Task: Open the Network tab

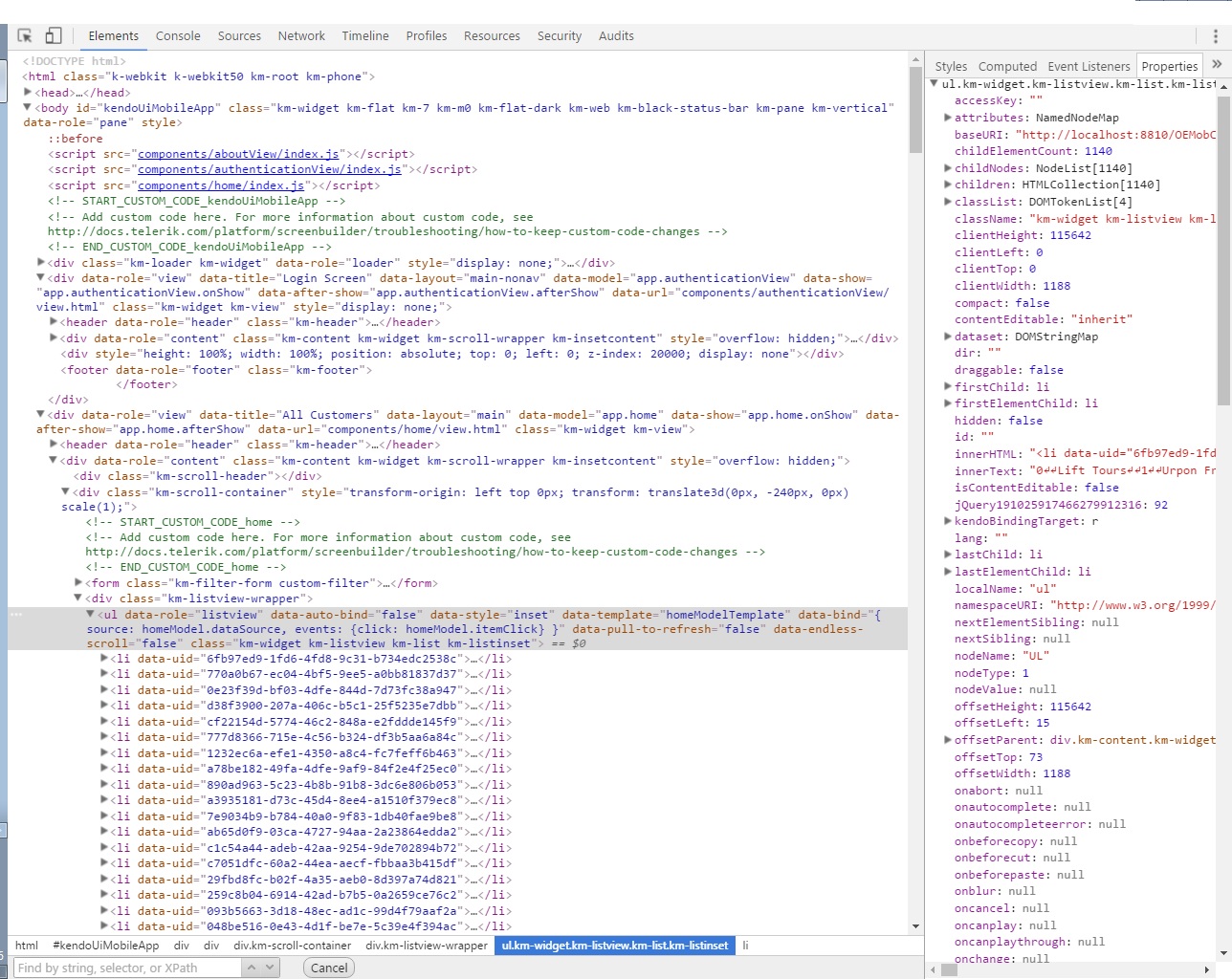Action: pyautogui.click(x=301, y=36)
